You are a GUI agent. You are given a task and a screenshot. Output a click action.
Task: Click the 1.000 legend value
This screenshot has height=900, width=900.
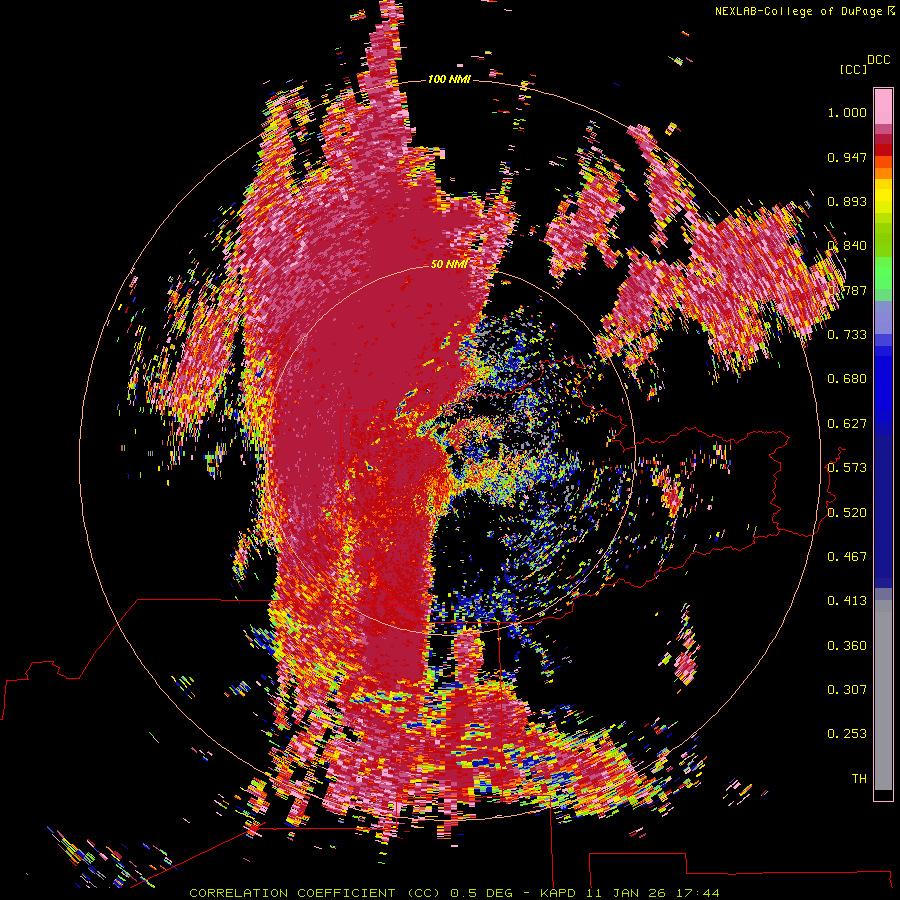tap(847, 112)
